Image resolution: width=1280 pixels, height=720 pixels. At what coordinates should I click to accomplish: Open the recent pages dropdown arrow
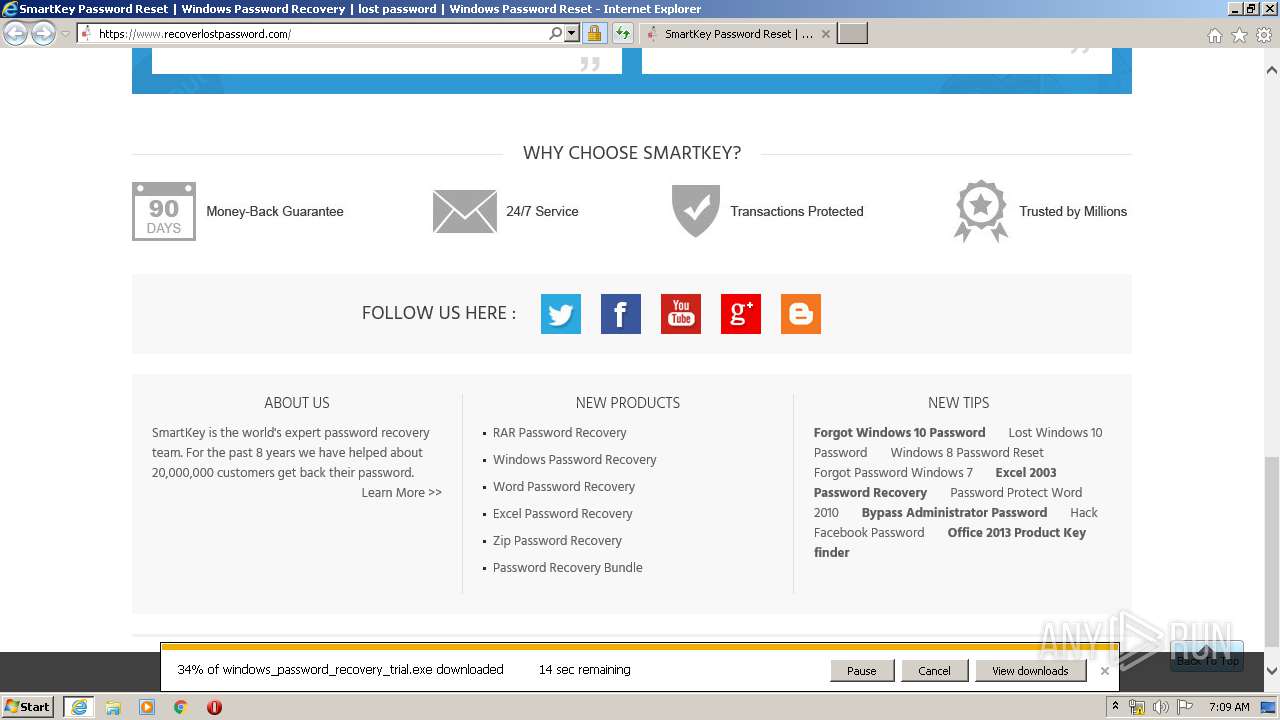(x=65, y=34)
